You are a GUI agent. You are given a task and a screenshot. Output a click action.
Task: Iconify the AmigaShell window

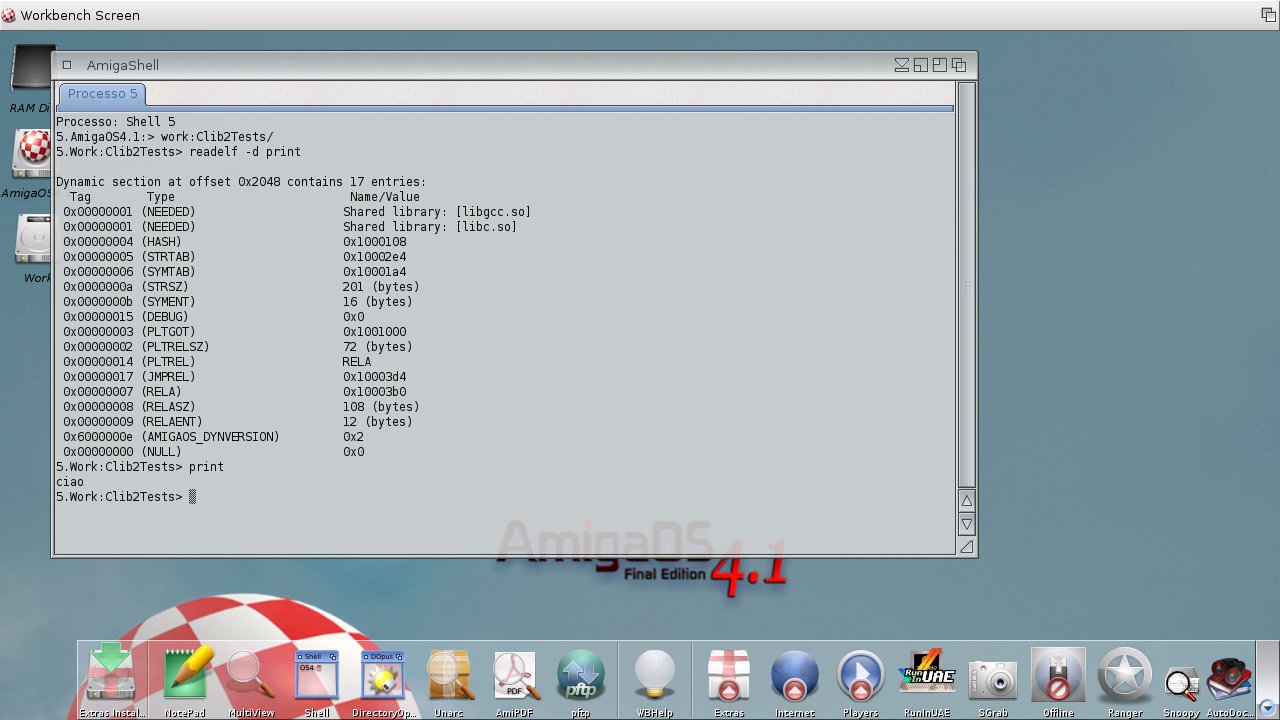(x=902, y=65)
